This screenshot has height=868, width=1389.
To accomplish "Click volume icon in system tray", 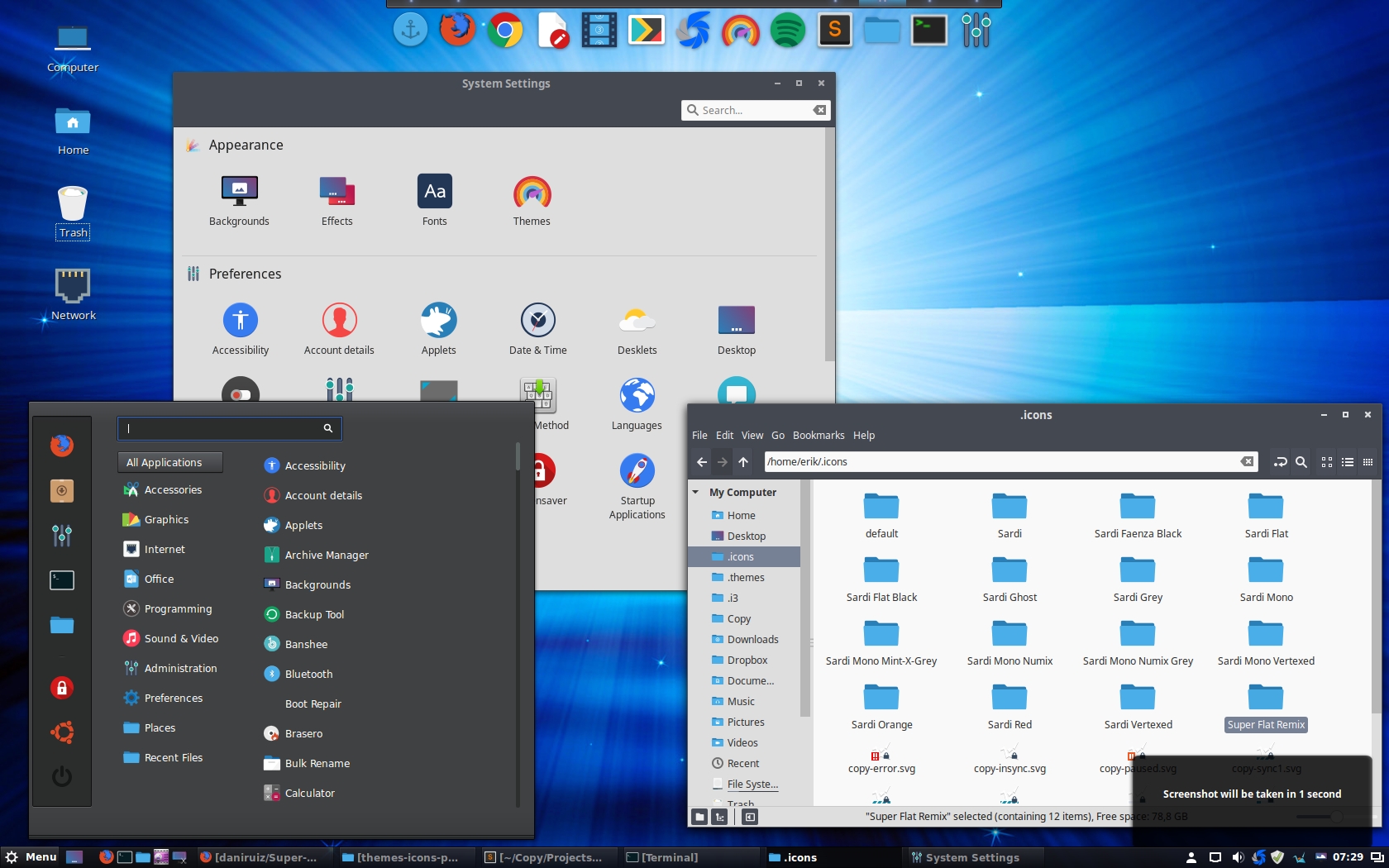I will click(1238, 857).
